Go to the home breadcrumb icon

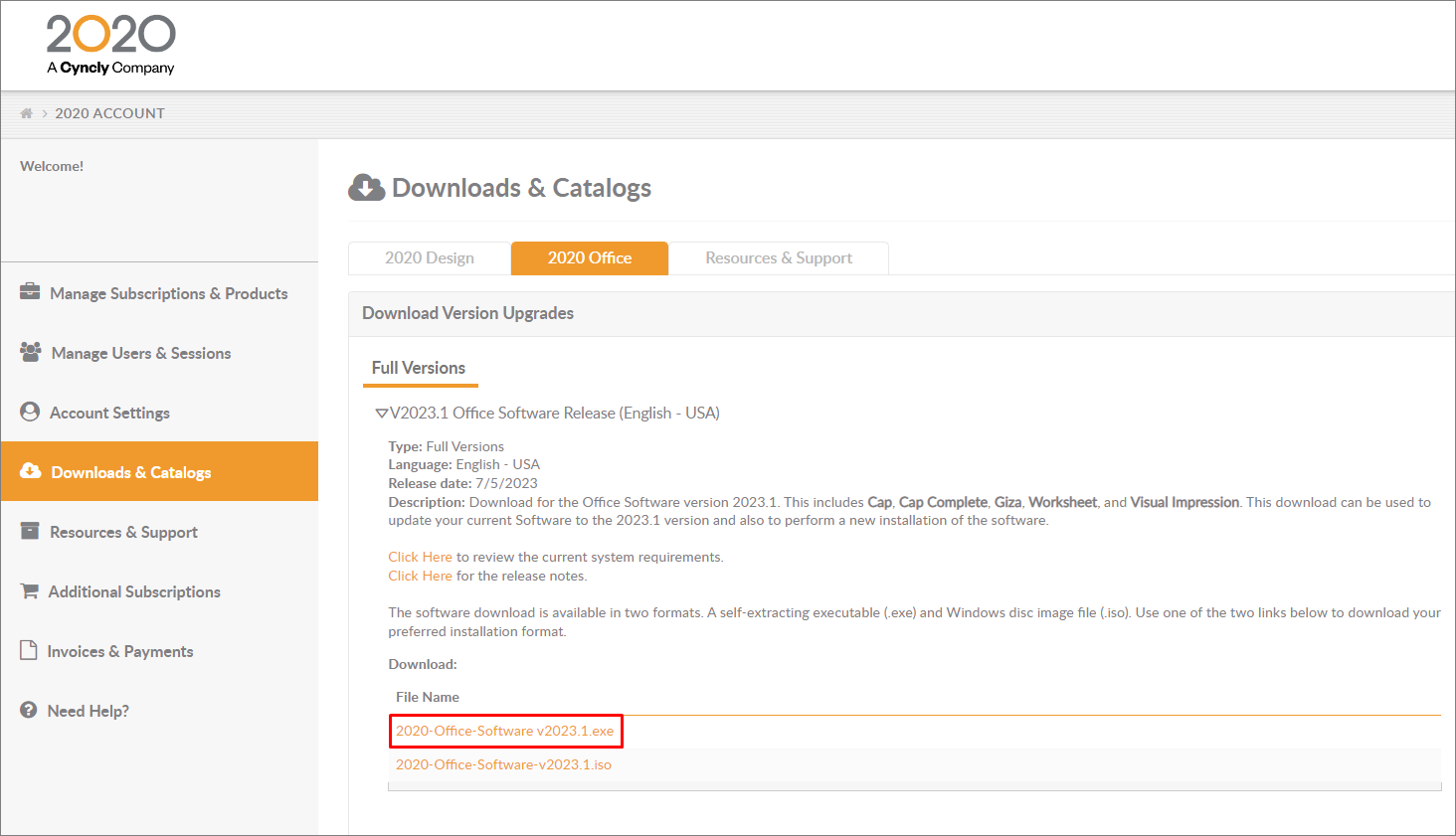27,113
